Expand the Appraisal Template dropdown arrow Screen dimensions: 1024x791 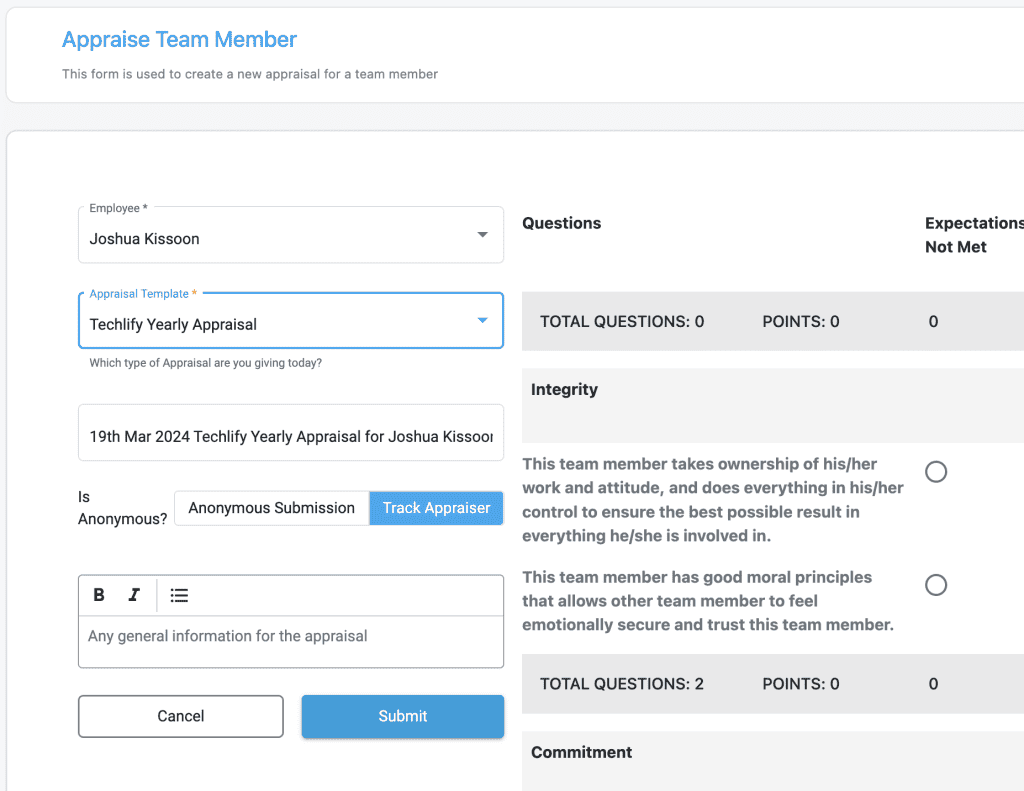tap(482, 321)
